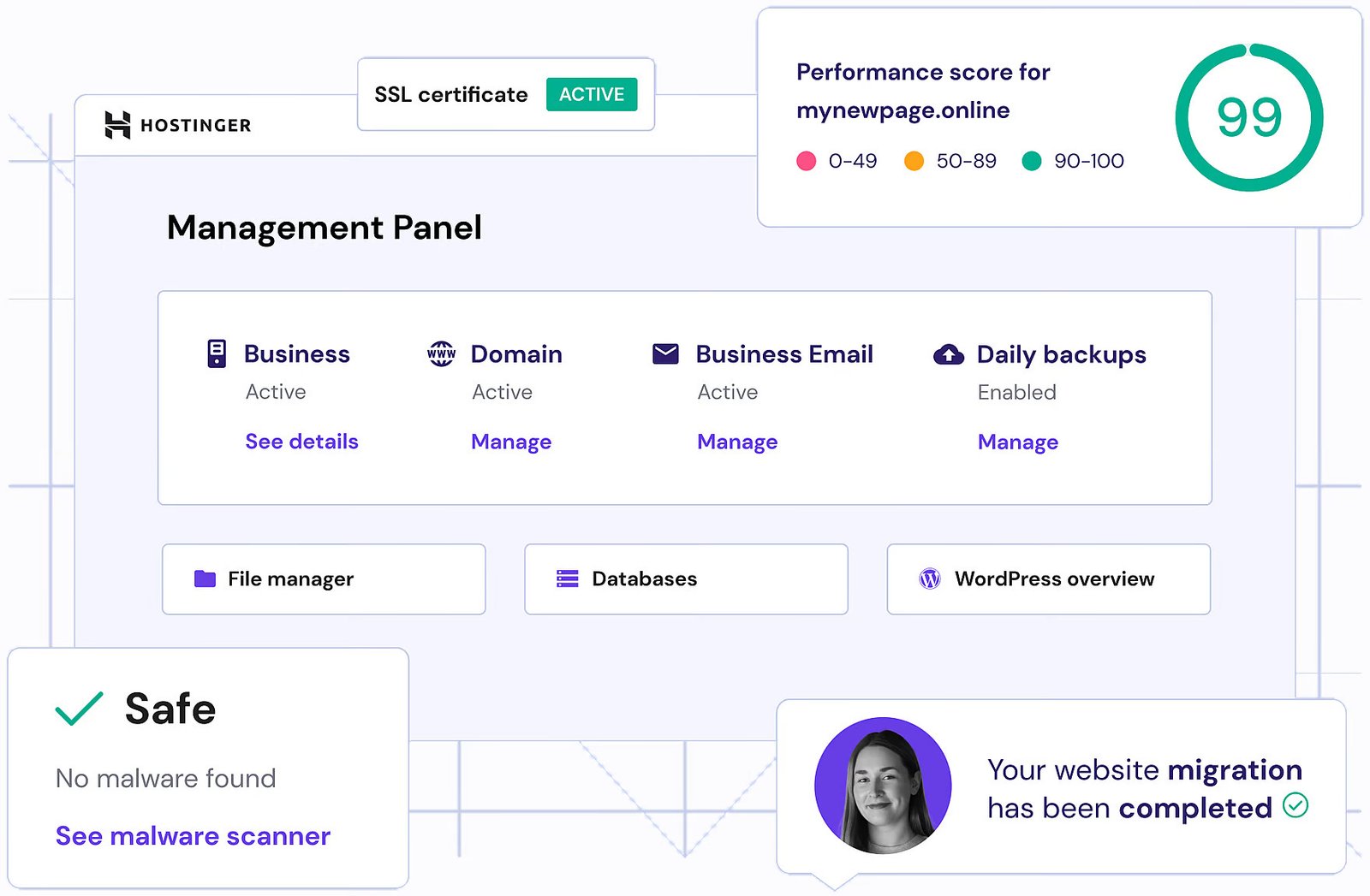The width and height of the screenshot is (1370, 896).
Task: Click the Databases list icon
Action: 567,579
